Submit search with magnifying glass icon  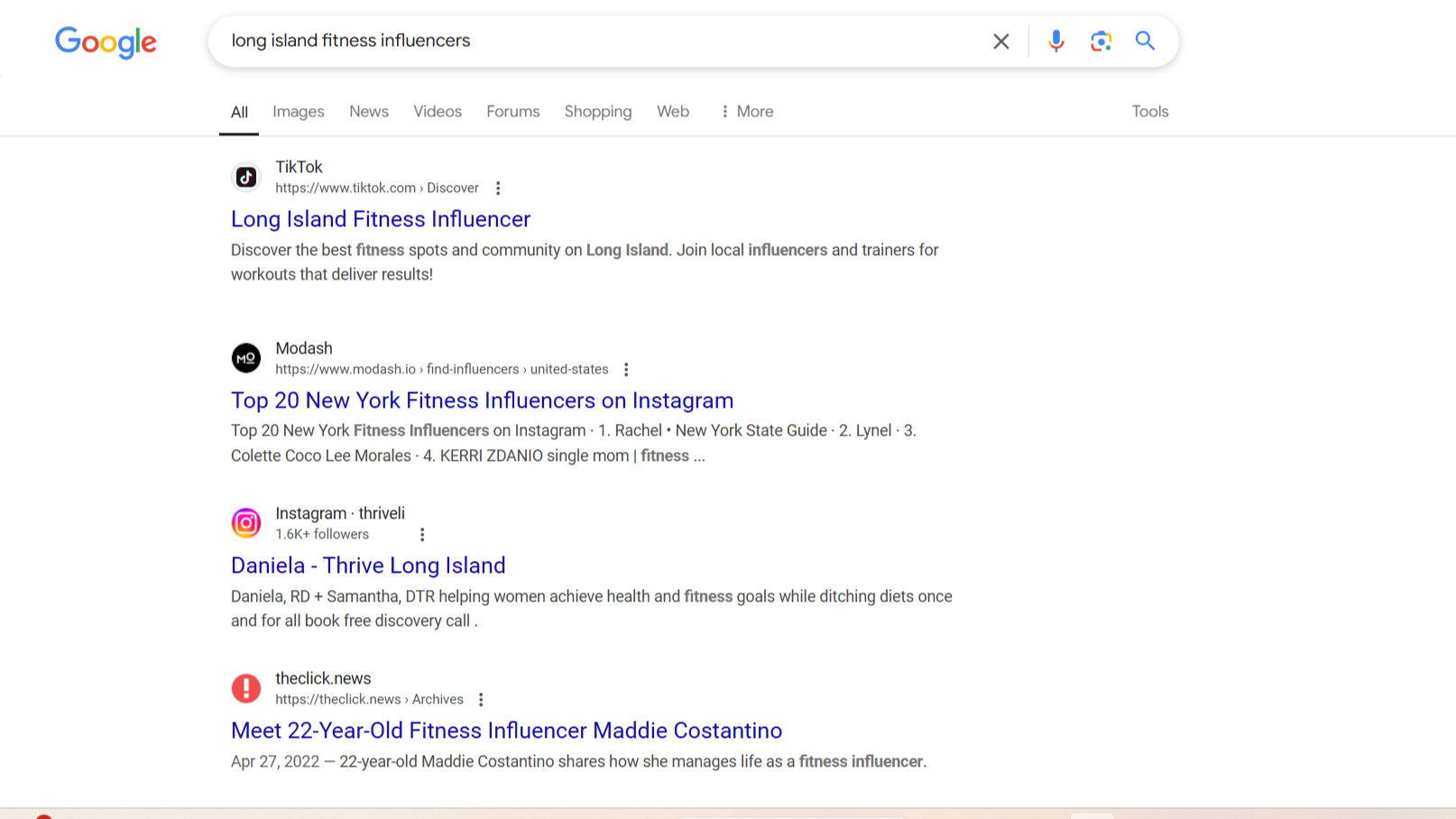pos(1145,41)
